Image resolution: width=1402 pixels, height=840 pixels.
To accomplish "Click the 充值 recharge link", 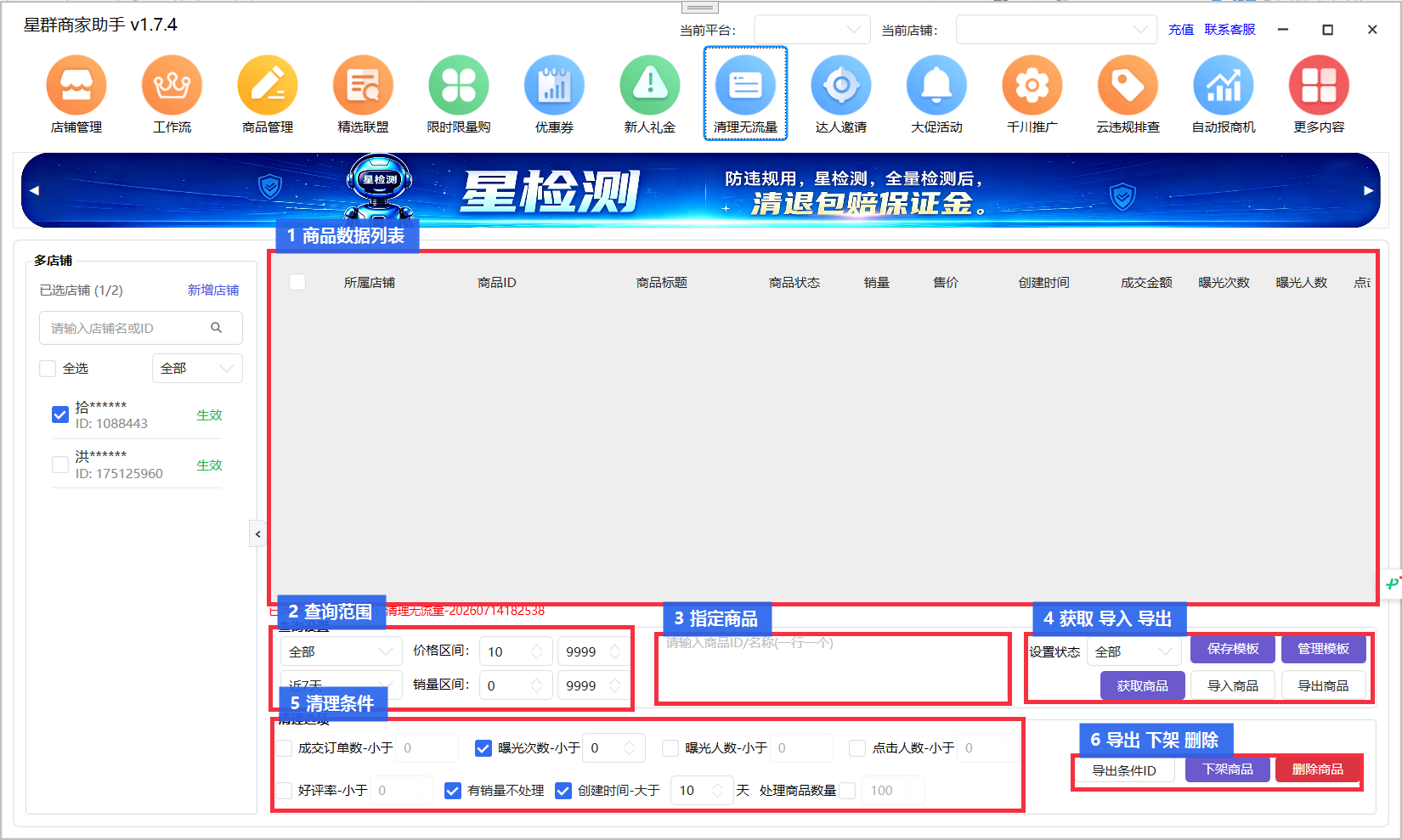I will pyautogui.click(x=1181, y=30).
